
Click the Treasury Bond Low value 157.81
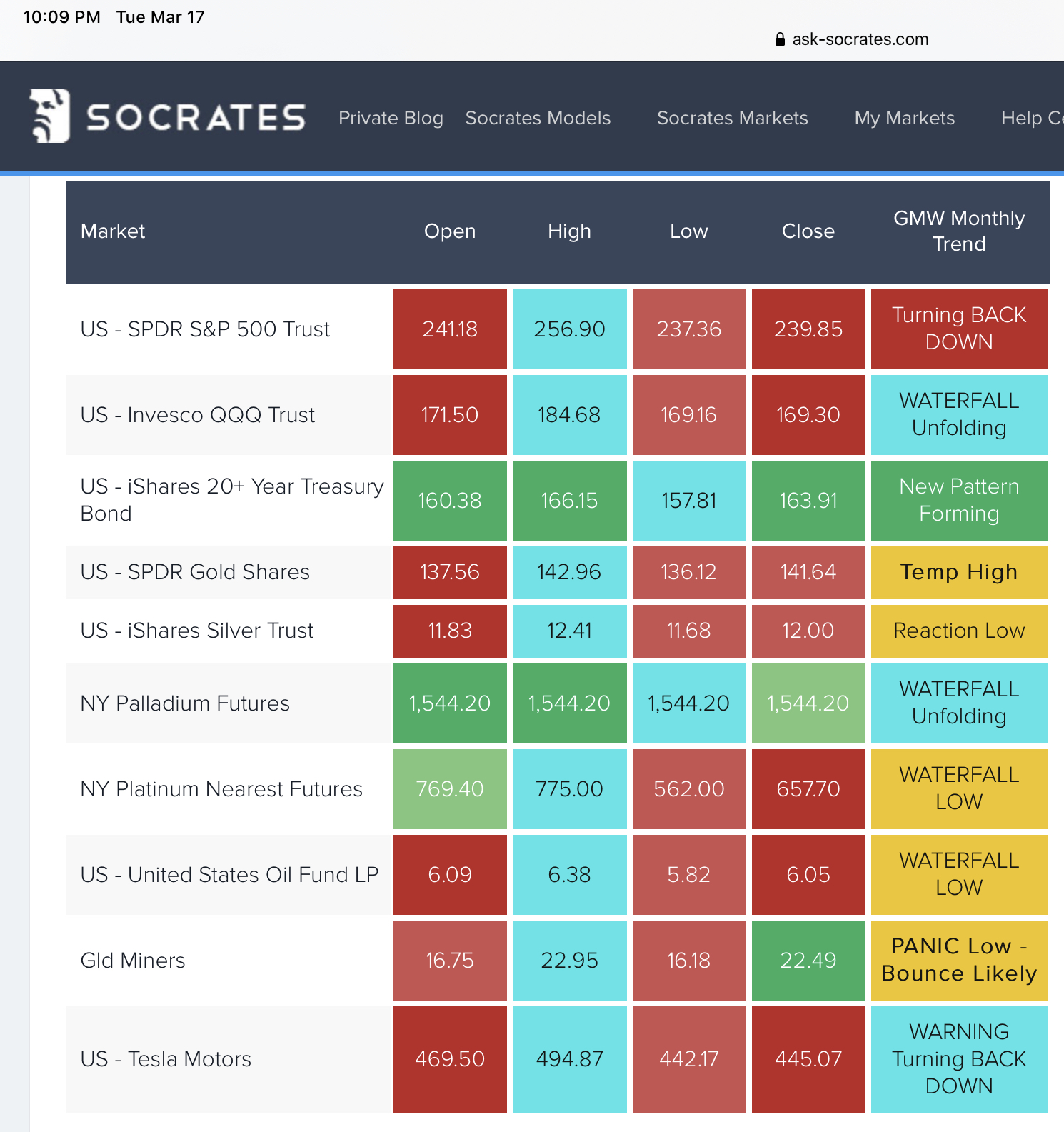(689, 501)
